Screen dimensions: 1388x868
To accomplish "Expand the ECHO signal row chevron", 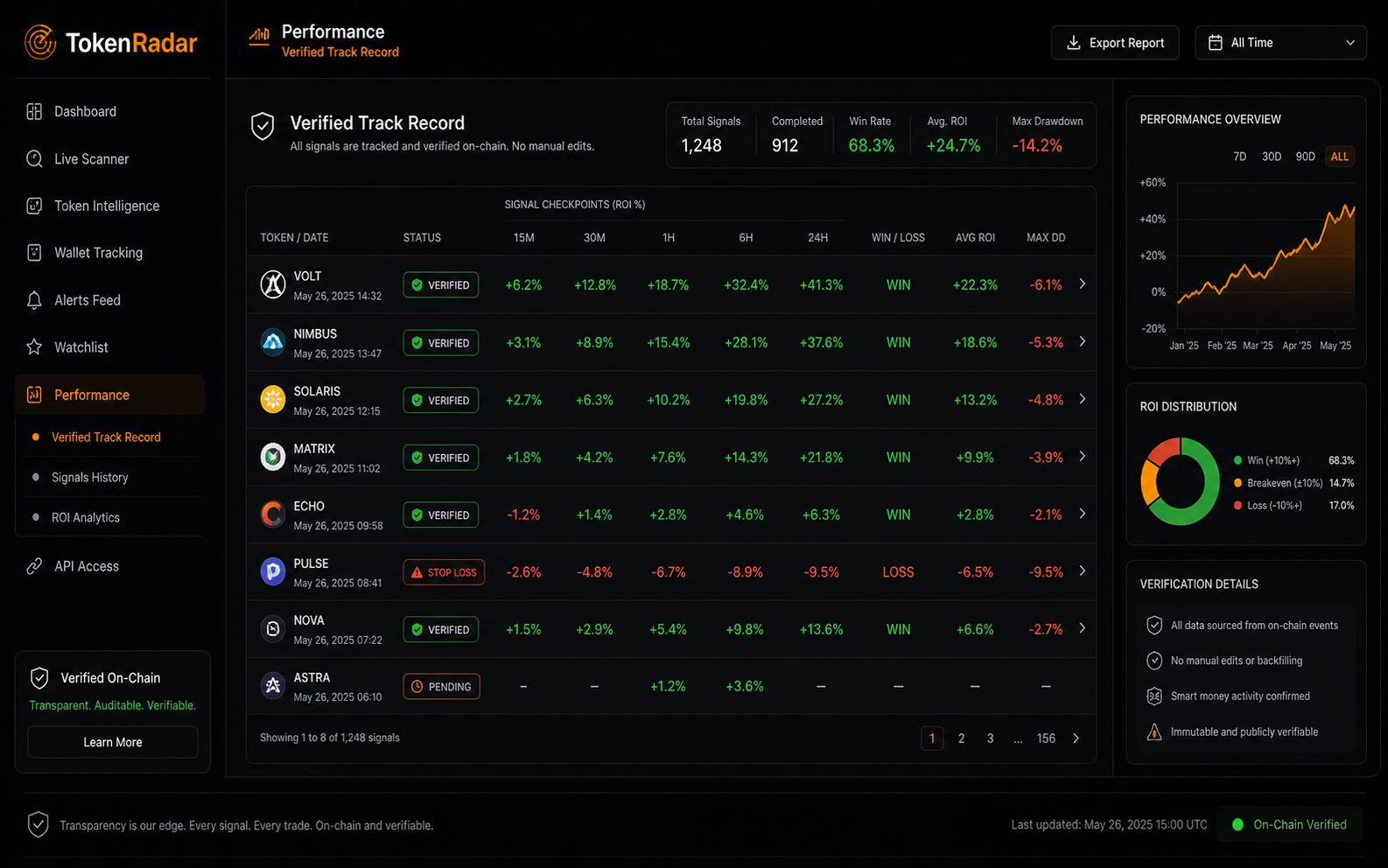I will 1083,514.
